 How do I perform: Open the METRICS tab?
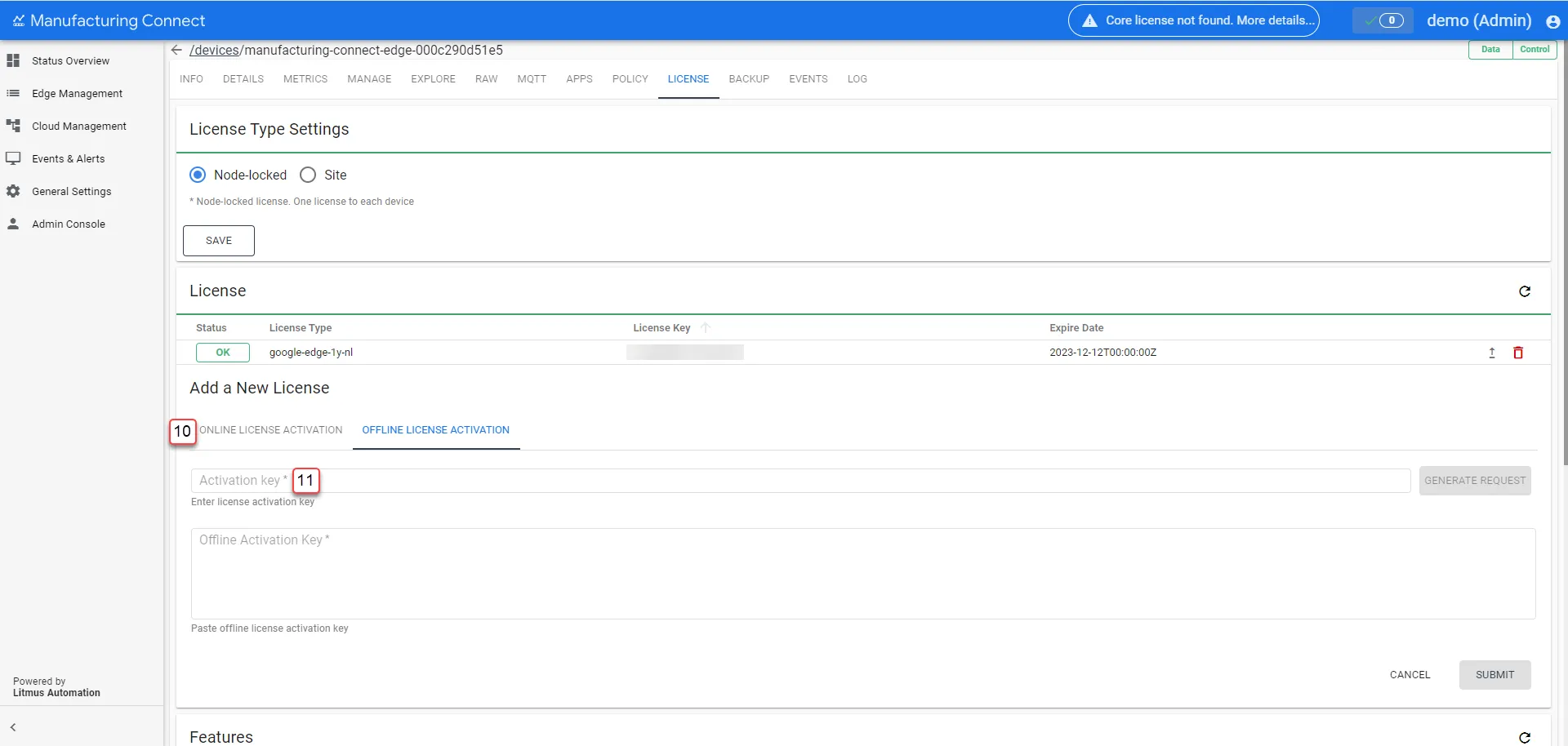[x=305, y=79]
